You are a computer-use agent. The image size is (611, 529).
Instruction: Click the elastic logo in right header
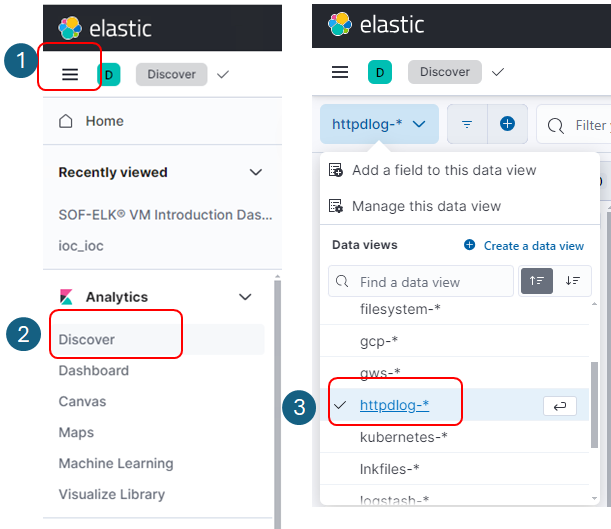pyautogui.click(x=340, y=24)
